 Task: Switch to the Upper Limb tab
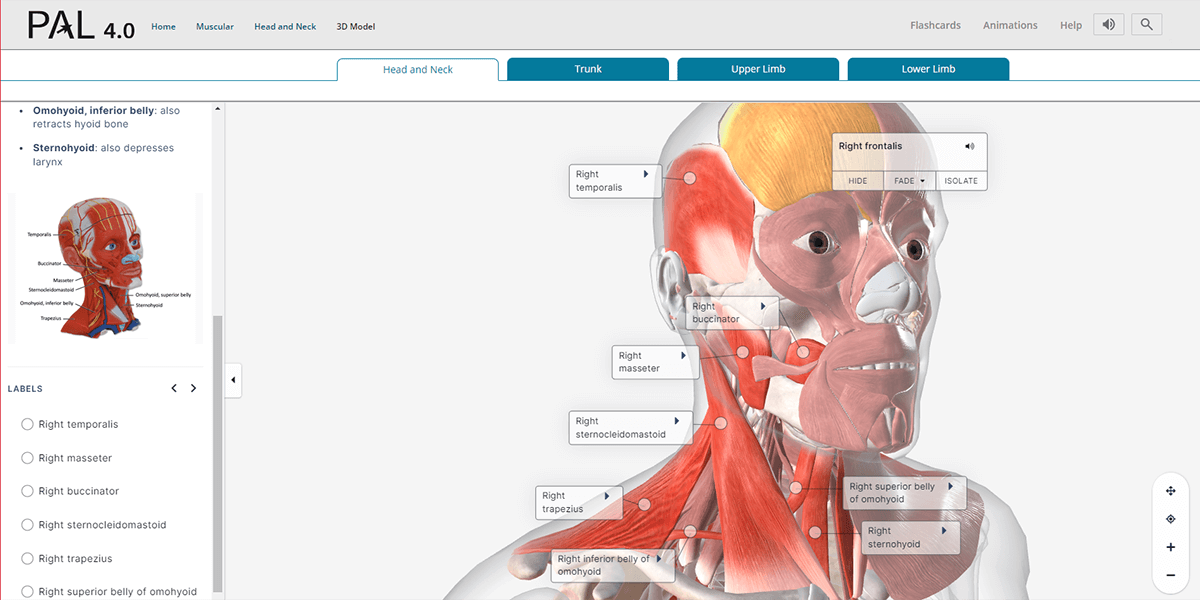point(758,69)
